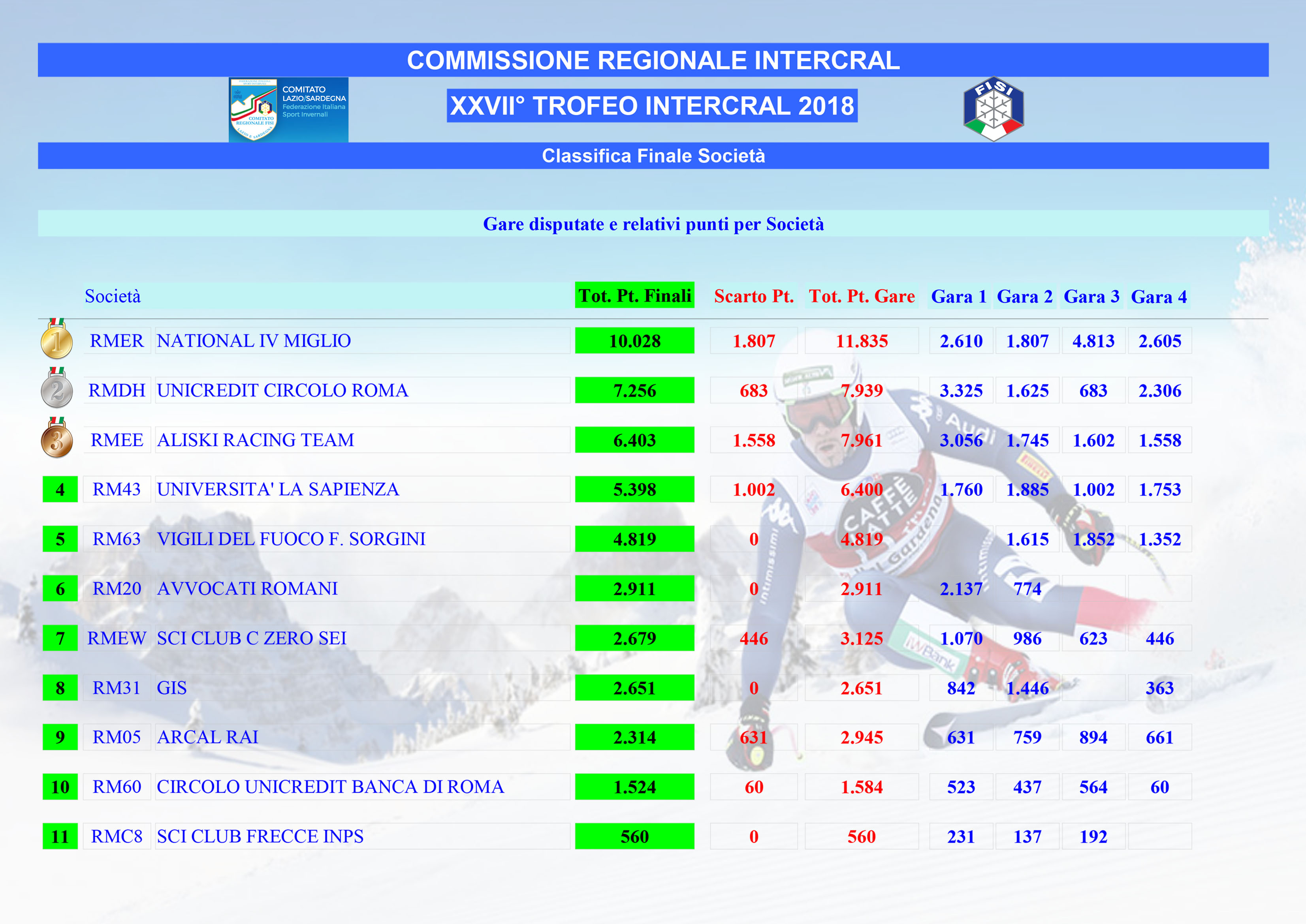The height and width of the screenshot is (924, 1306).
Task: Click the Scarto Pt. column header
Action: 753,297
